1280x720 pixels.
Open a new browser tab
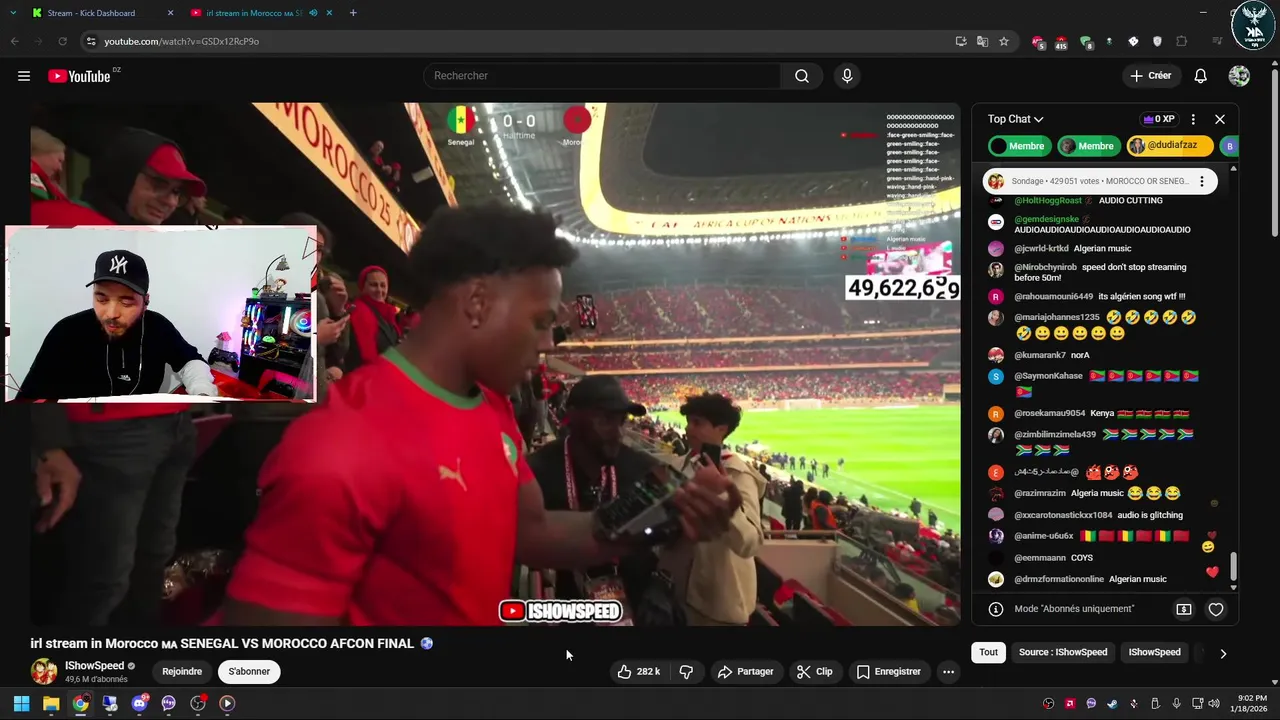(353, 13)
